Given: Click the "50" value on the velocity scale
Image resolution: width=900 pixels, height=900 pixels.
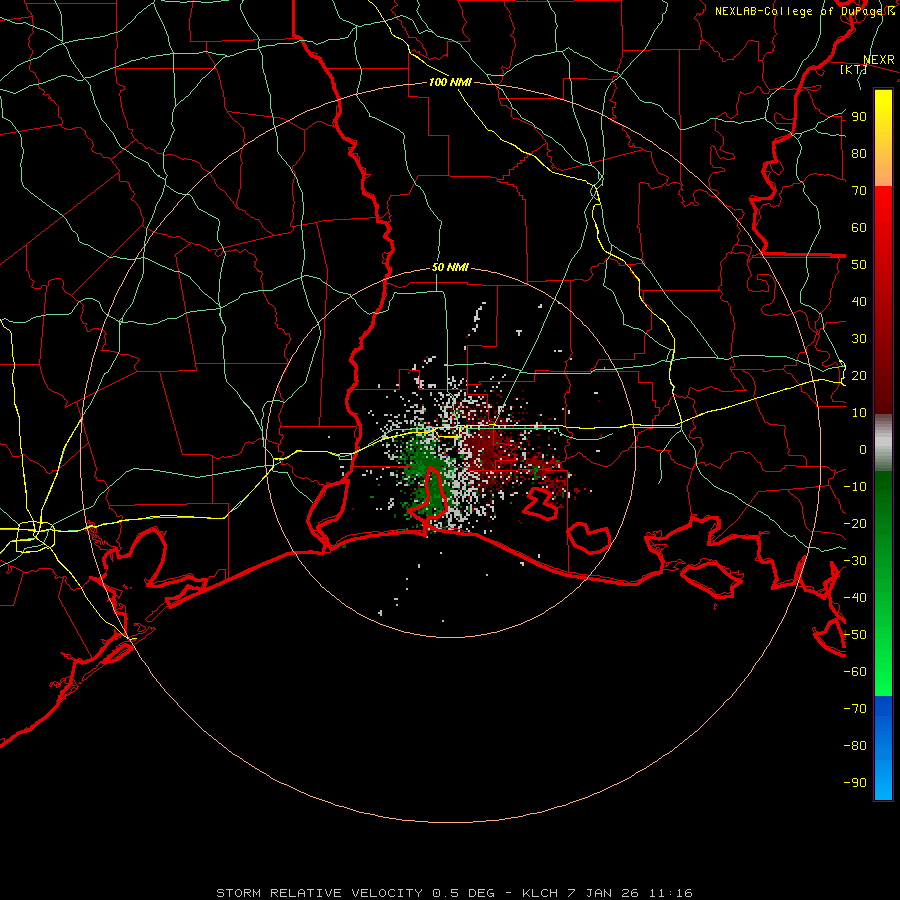Looking at the screenshot, I should point(859,265).
